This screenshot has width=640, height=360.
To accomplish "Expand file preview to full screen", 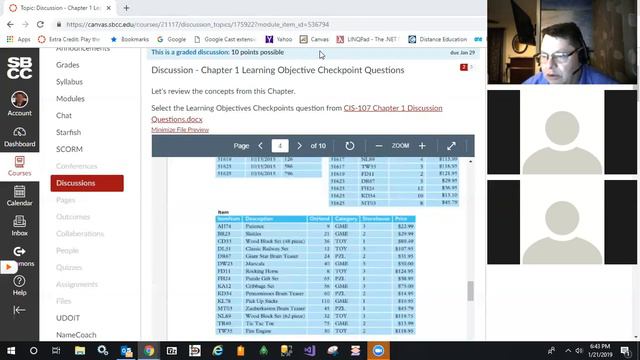I will 451,146.
